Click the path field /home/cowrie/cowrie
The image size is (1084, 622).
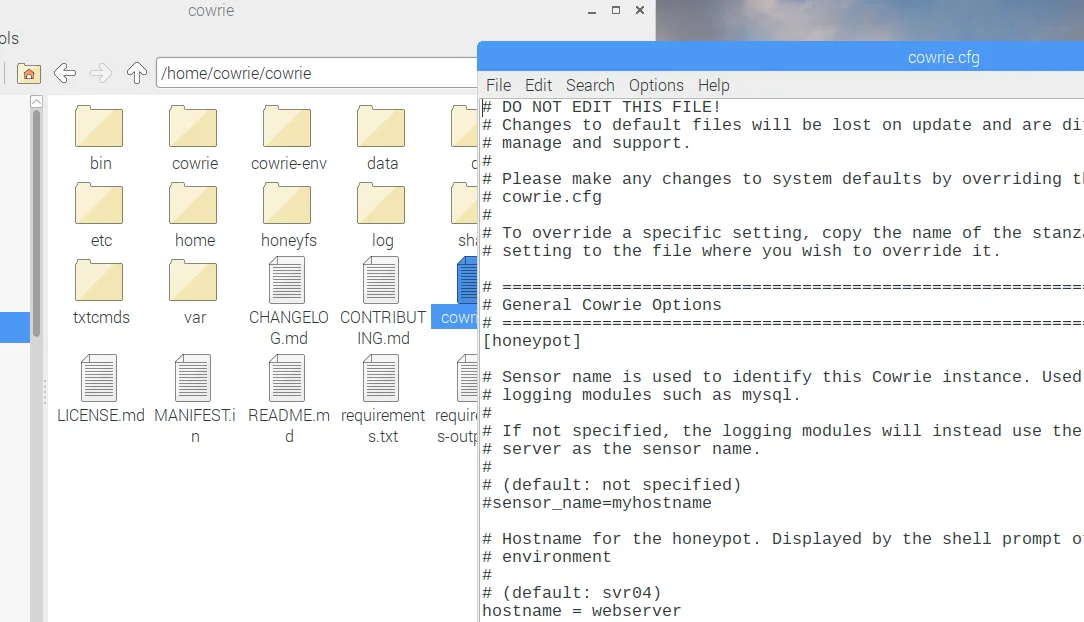[x=317, y=73]
